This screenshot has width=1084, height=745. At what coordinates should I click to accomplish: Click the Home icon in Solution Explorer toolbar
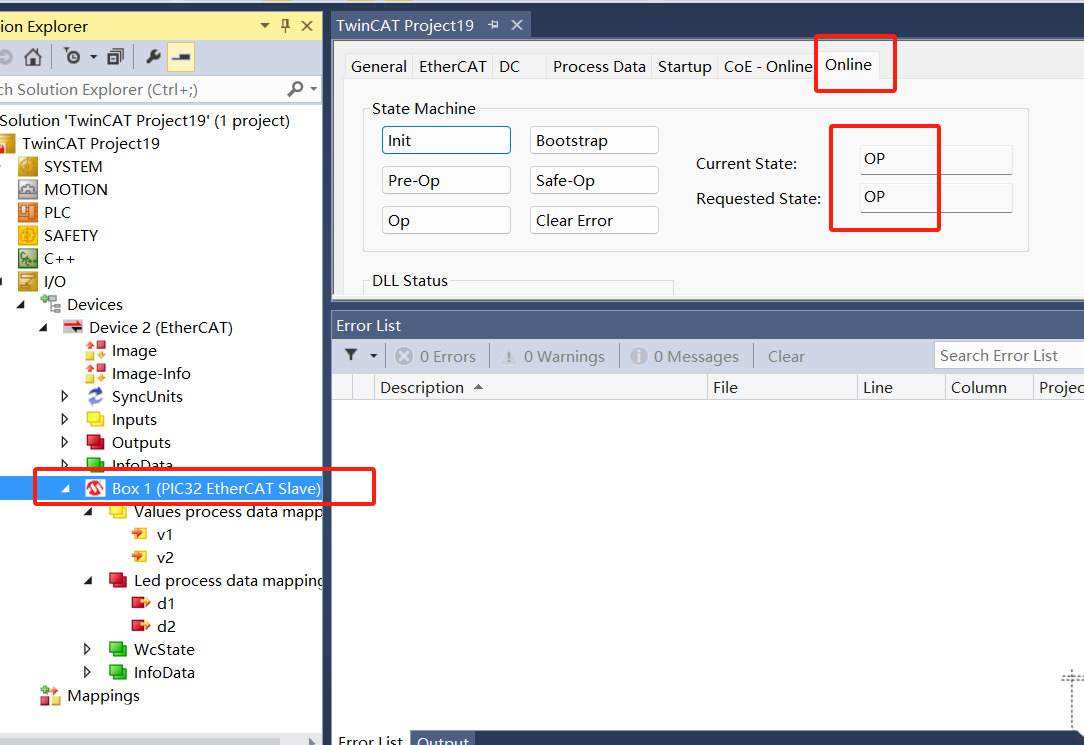pyautogui.click(x=32, y=57)
